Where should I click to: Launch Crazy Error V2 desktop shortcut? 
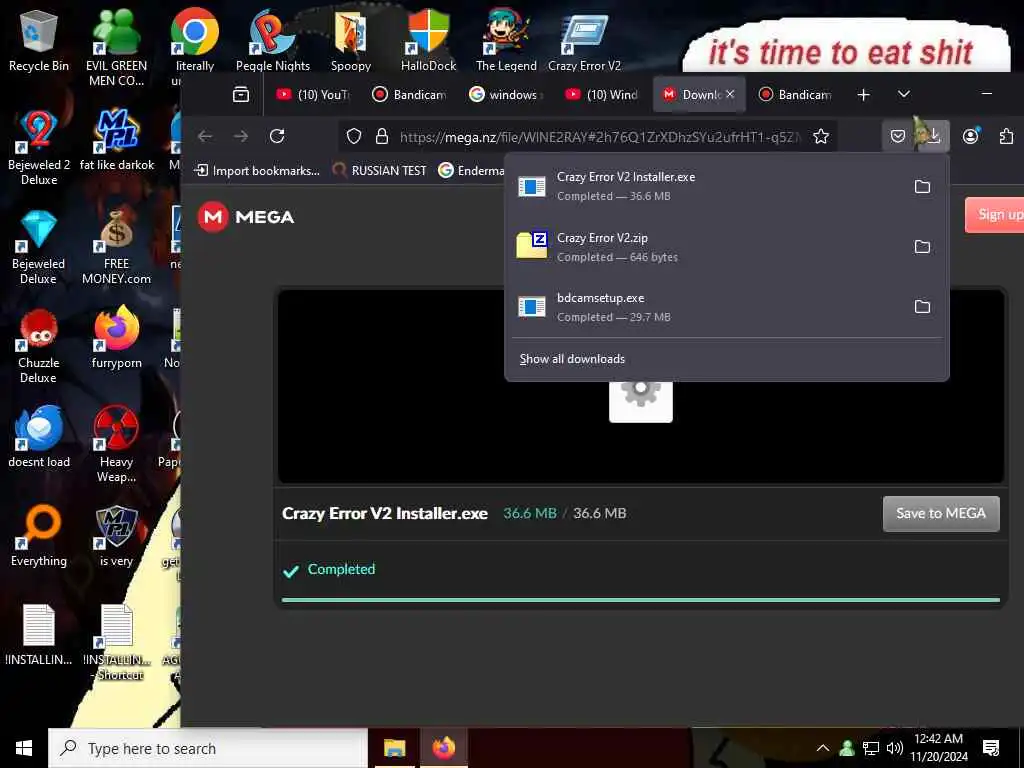[x=584, y=40]
